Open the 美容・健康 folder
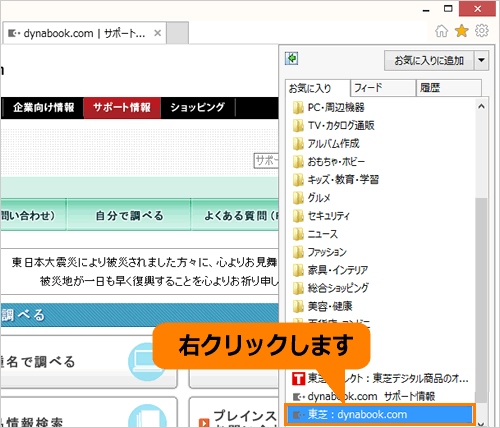The width and height of the screenshot is (500, 428). pyautogui.click(x=322, y=306)
